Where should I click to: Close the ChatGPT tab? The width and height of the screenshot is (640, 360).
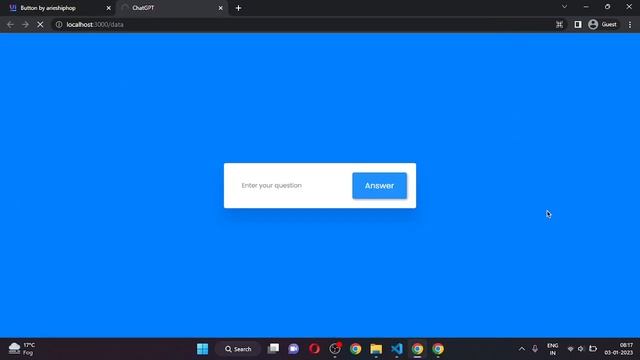(220, 8)
